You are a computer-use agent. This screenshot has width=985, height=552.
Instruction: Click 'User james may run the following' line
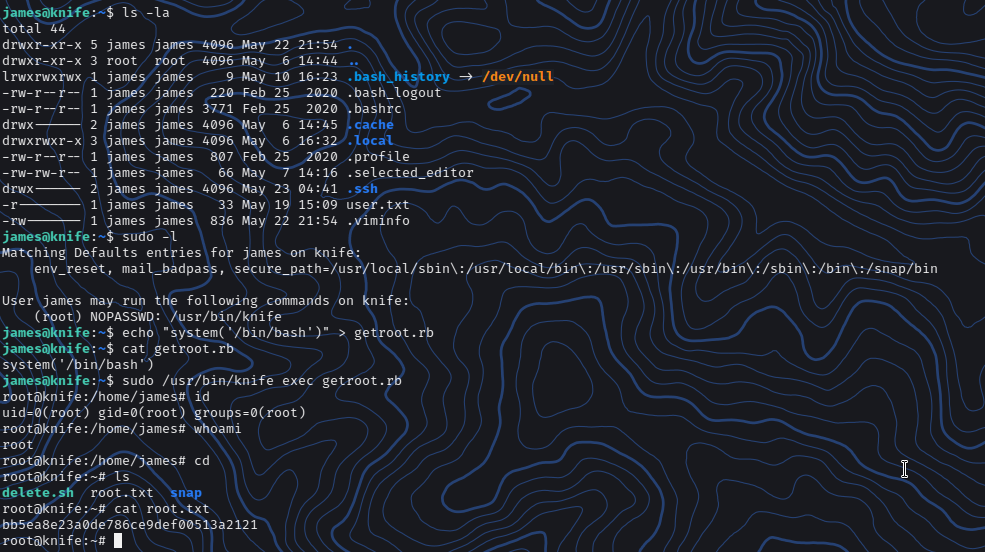pyautogui.click(x=205, y=301)
